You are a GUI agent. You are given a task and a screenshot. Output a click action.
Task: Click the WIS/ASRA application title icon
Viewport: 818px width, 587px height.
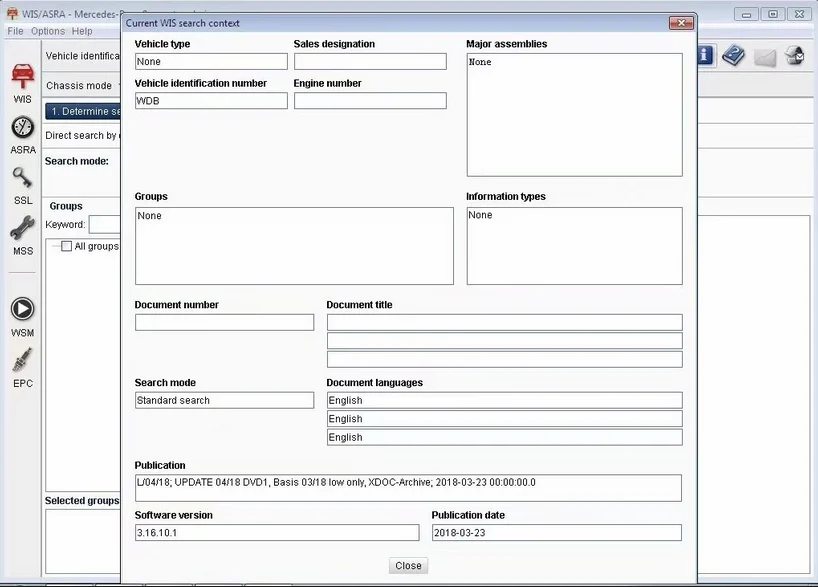12,14
